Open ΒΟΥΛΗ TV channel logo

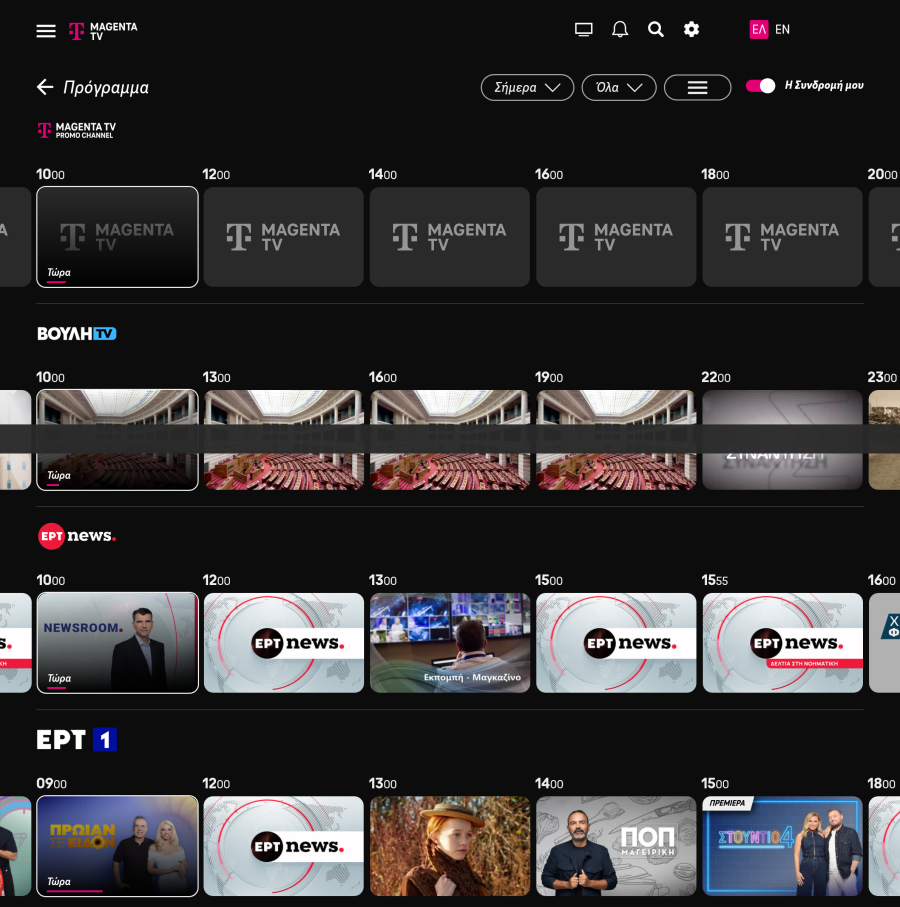(77, 334)
